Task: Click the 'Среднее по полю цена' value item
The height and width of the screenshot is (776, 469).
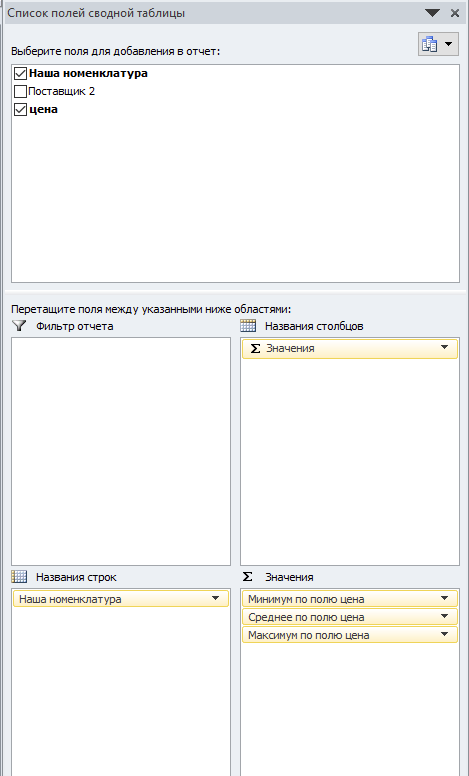Action: pos(350,617)
